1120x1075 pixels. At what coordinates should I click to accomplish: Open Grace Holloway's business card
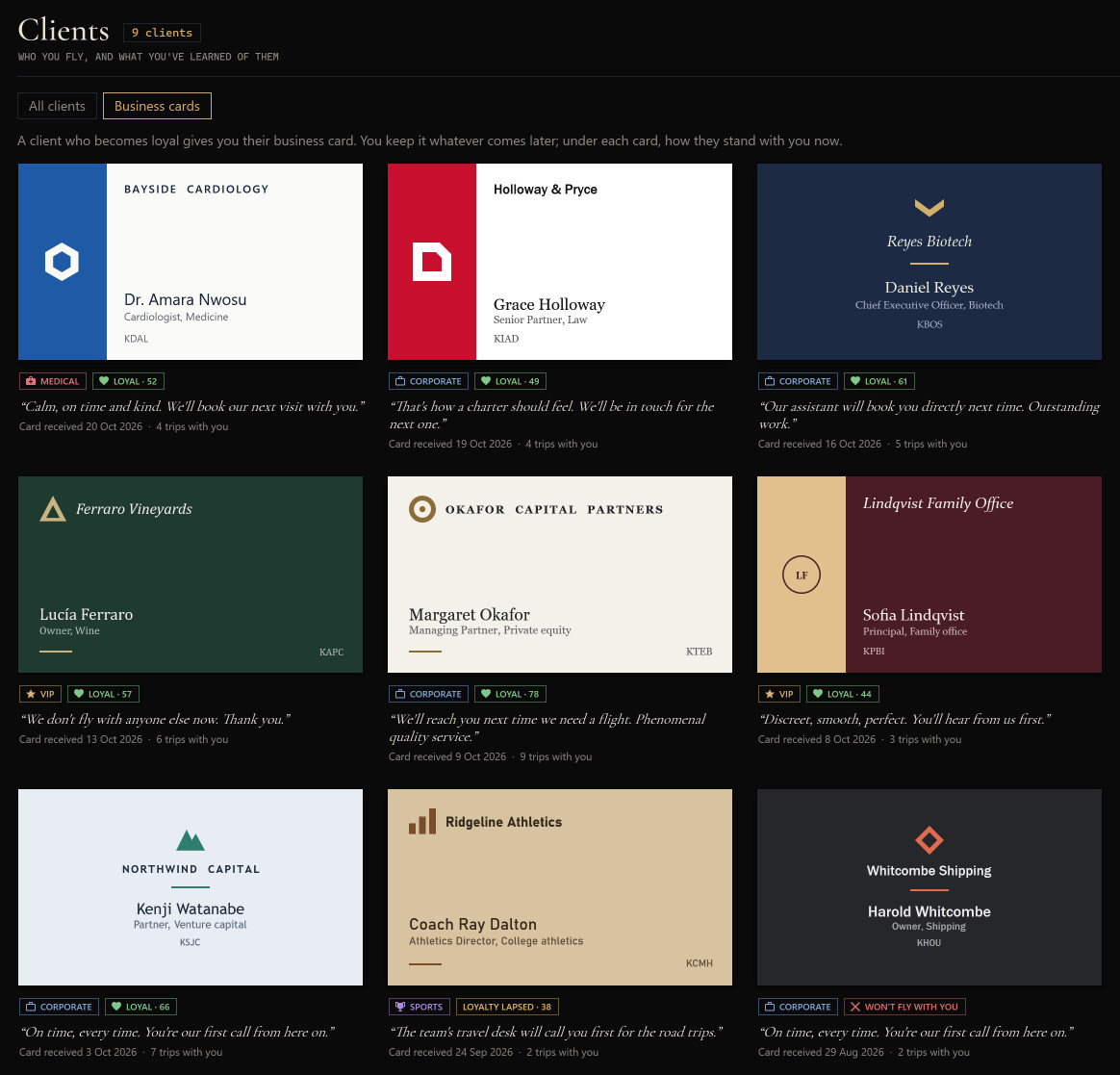pyautogui.click(x=560, y=262)
